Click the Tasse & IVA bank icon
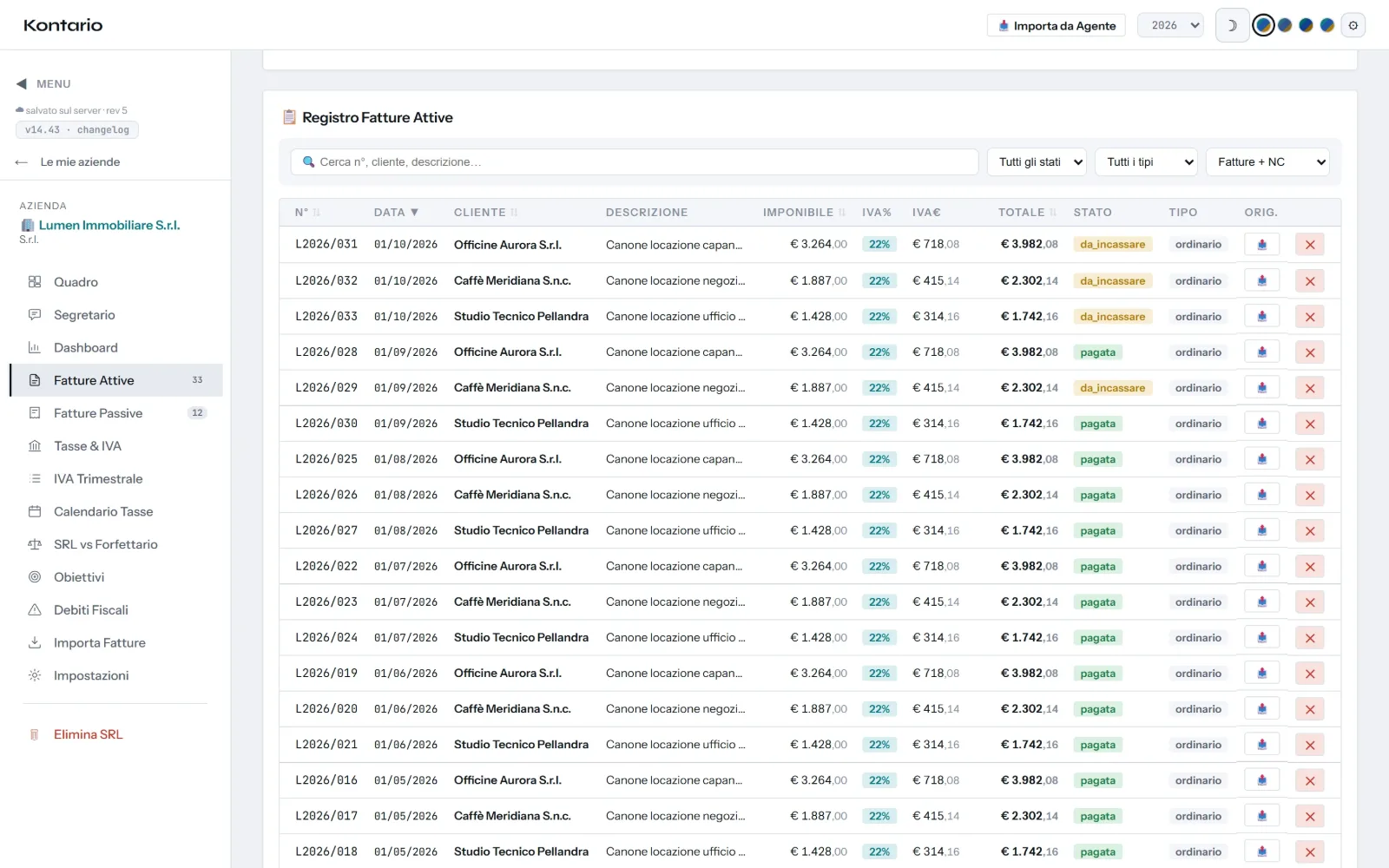This screenshot has height=868, width=1389. [x=35, y=446]
